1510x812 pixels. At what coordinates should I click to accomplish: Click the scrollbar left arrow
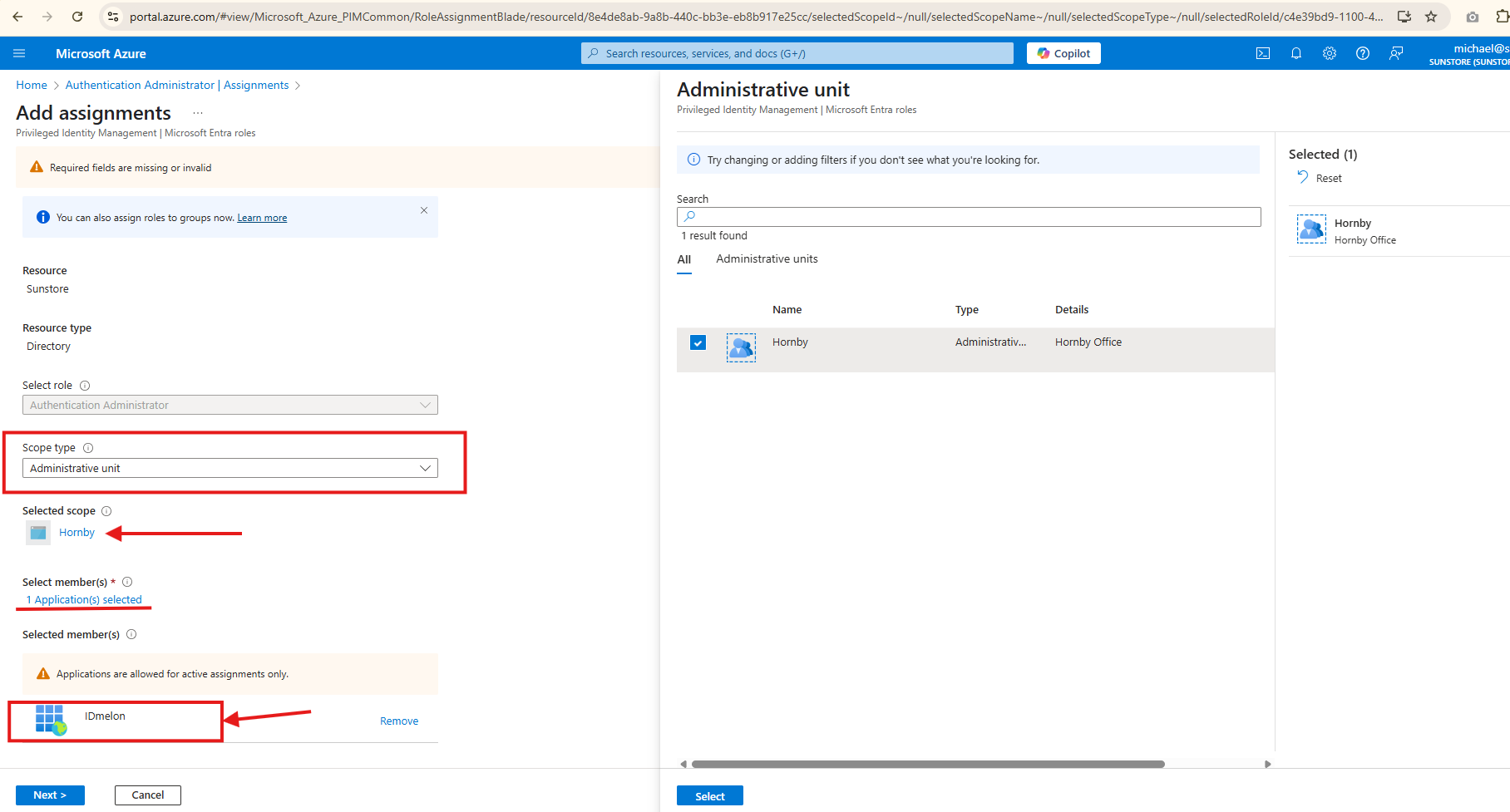(683, 764)
